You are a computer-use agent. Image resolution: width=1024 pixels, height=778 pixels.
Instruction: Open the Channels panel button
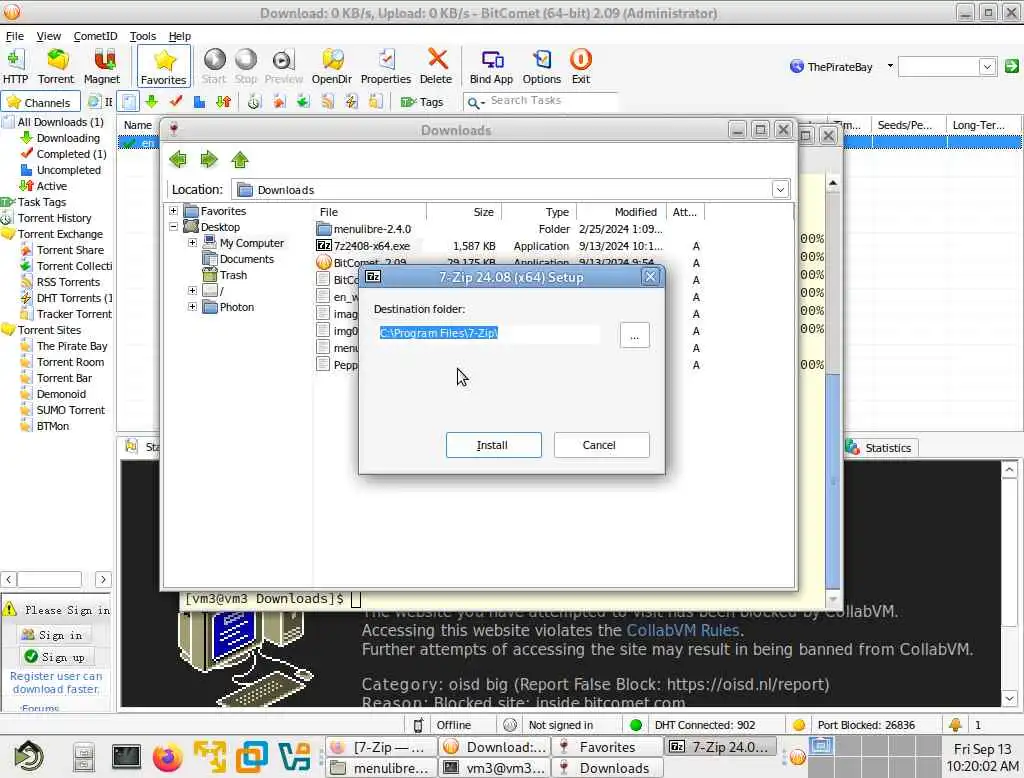coord(40,102)
